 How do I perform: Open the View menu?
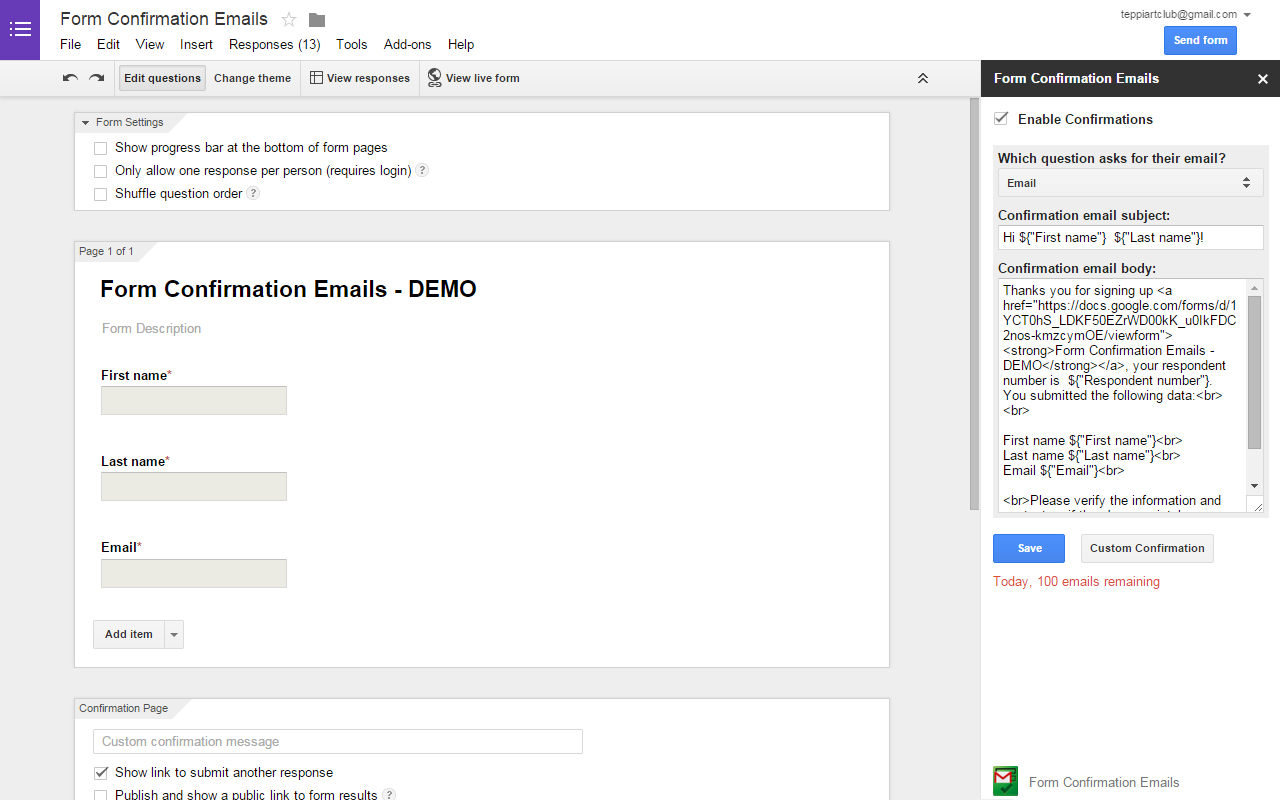[150, 44]
